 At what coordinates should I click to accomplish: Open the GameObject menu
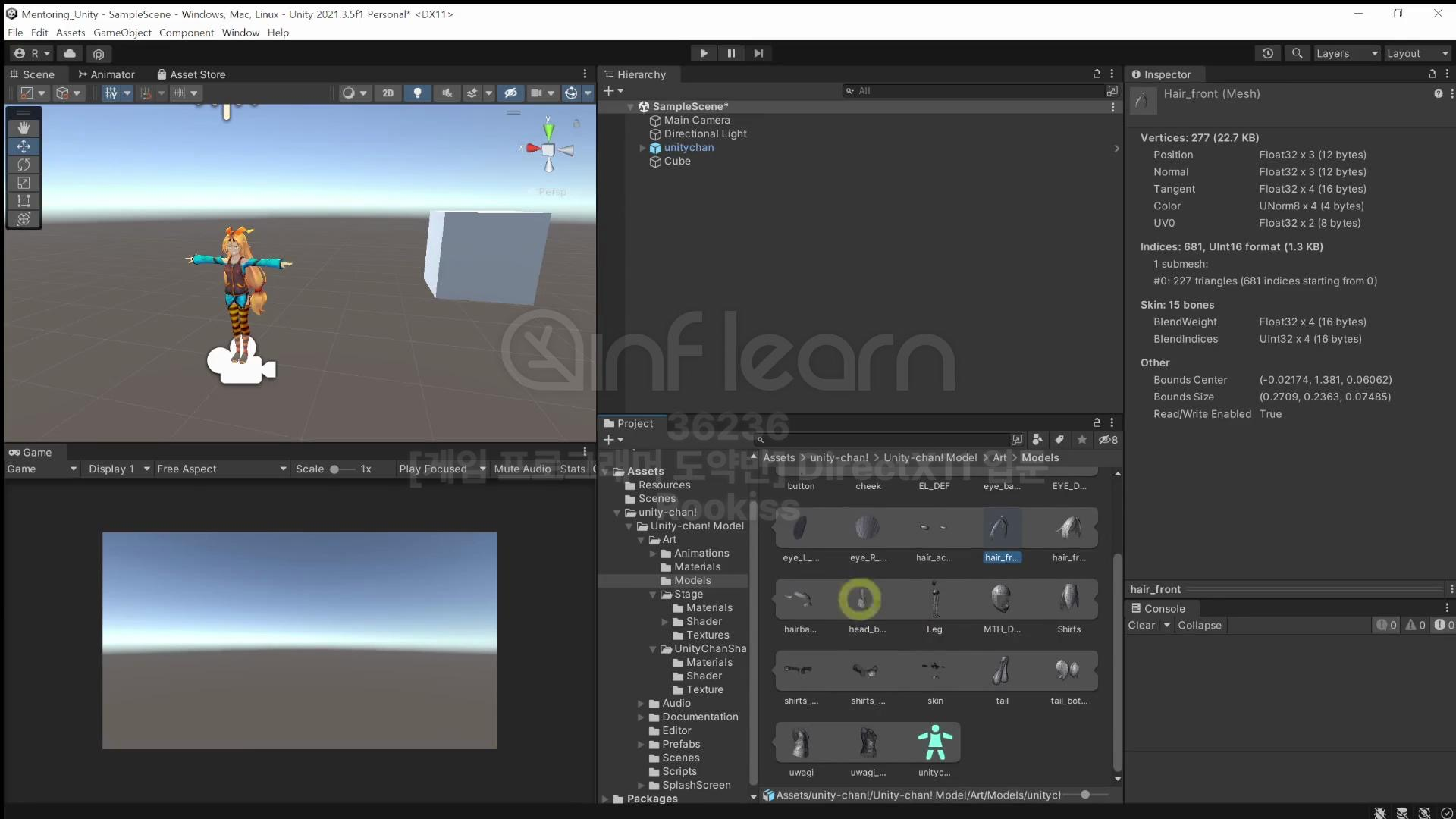tap(122, 33)
